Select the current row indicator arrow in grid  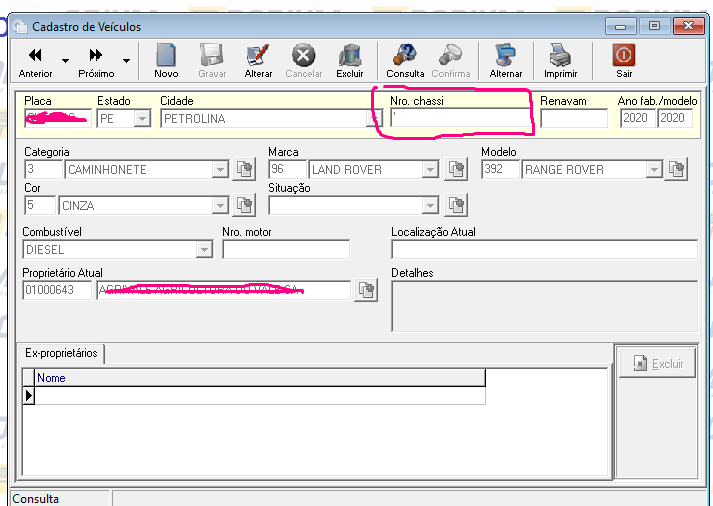(29, 396)
